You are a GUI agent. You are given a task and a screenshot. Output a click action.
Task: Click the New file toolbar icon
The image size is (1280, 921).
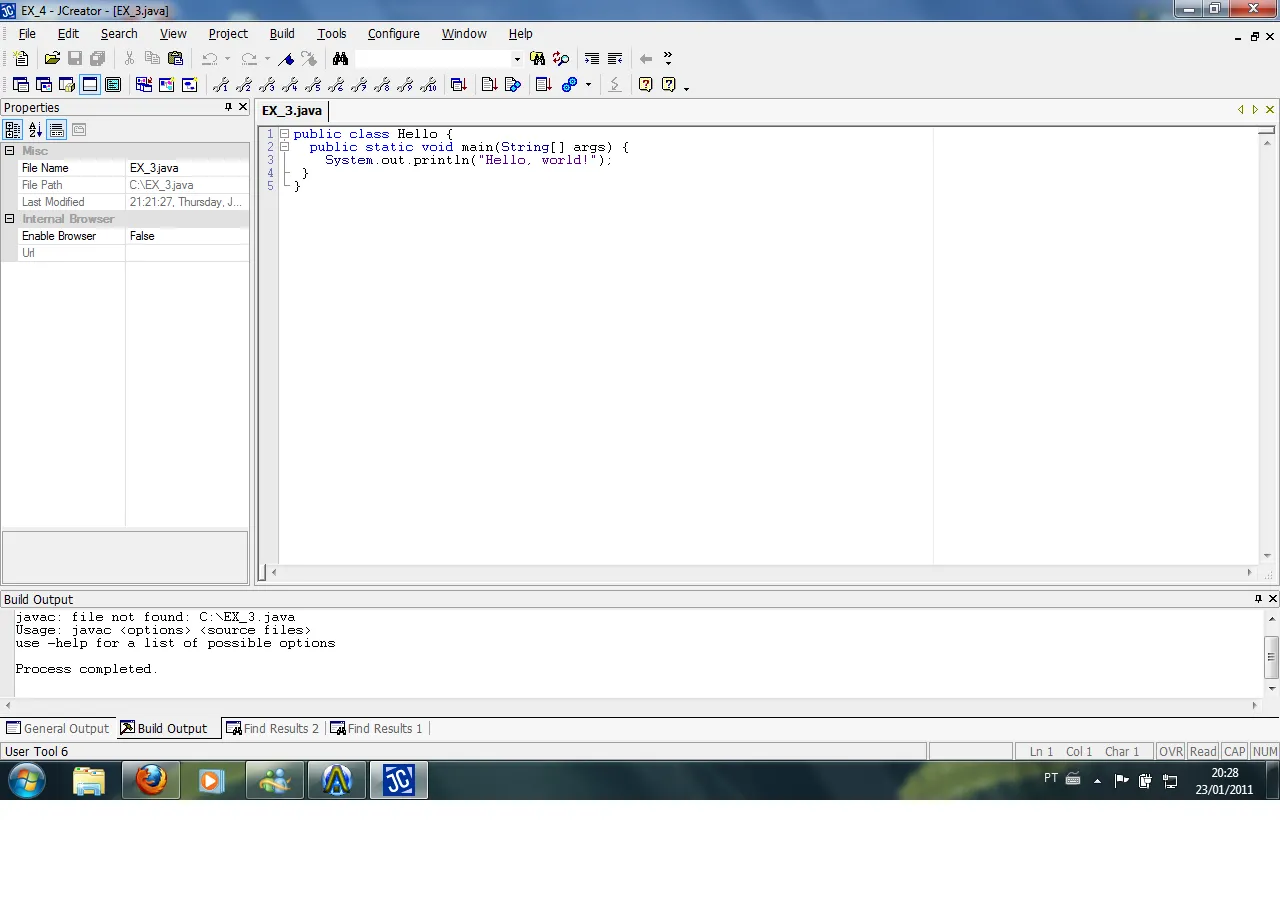(x=21, y=59)
